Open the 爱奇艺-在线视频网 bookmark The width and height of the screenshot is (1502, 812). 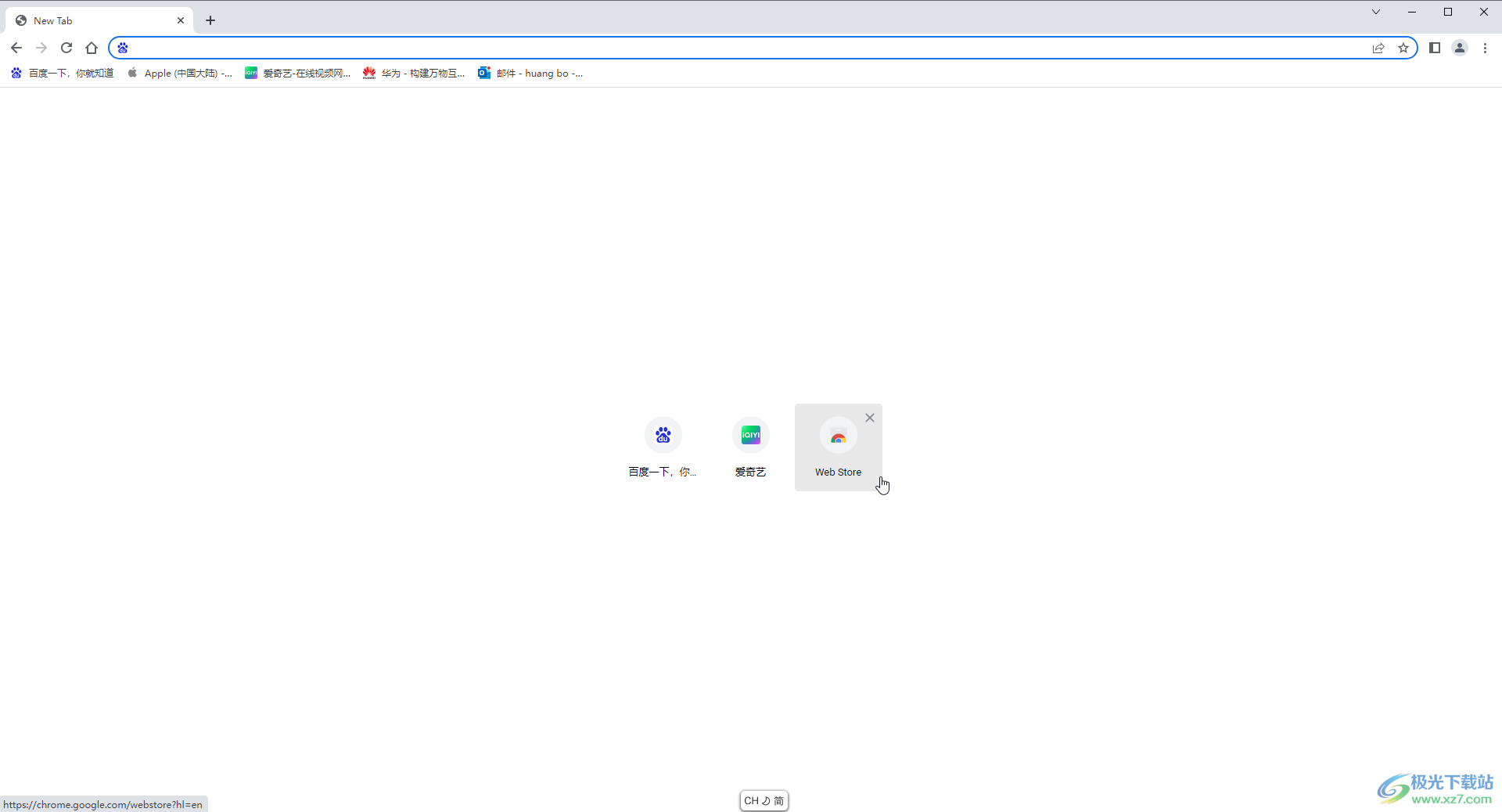tap(297, 73)
